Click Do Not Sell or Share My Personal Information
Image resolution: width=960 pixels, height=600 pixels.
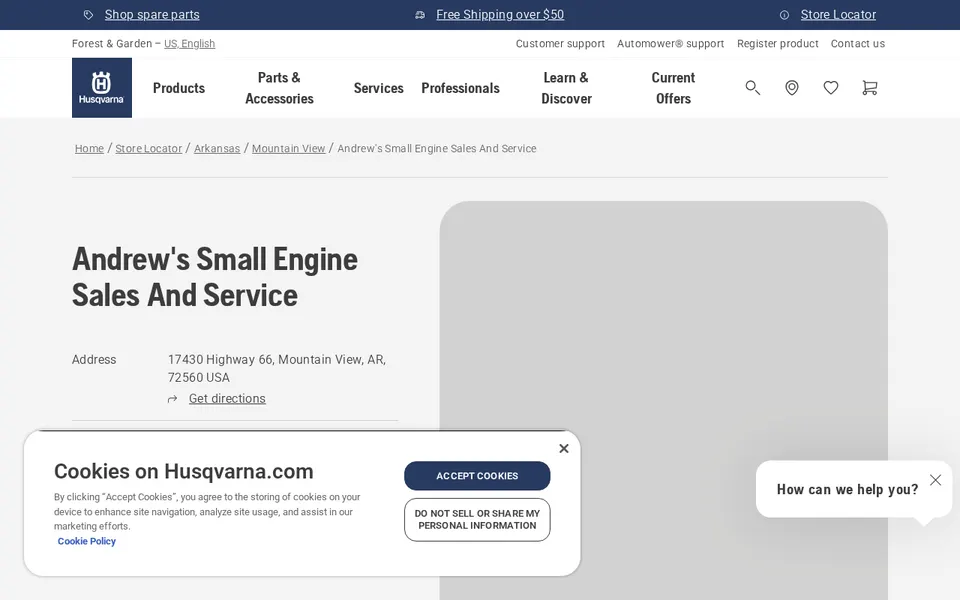click(x=477, y=520)
